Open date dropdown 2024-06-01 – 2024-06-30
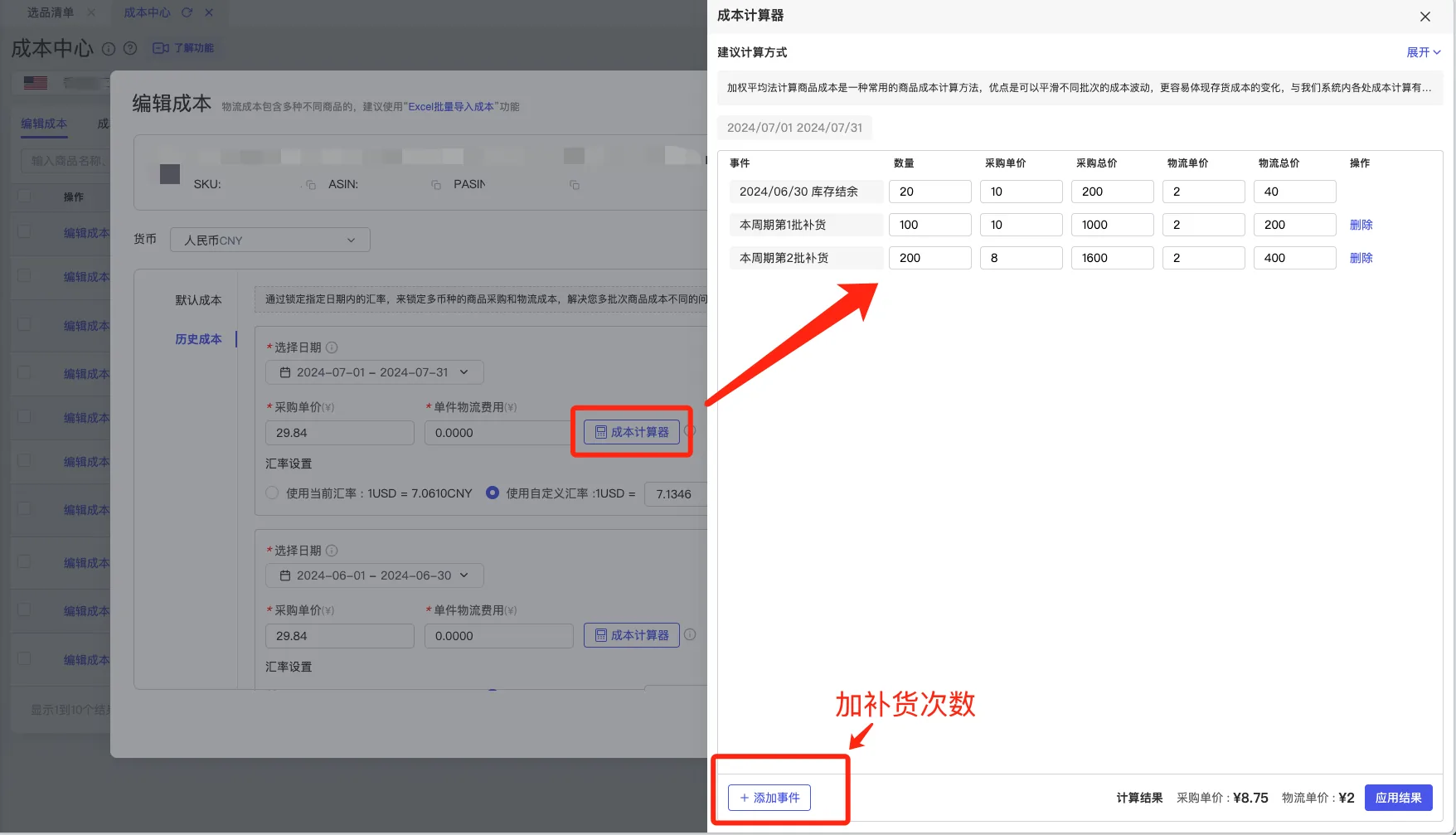 (375, 575)
